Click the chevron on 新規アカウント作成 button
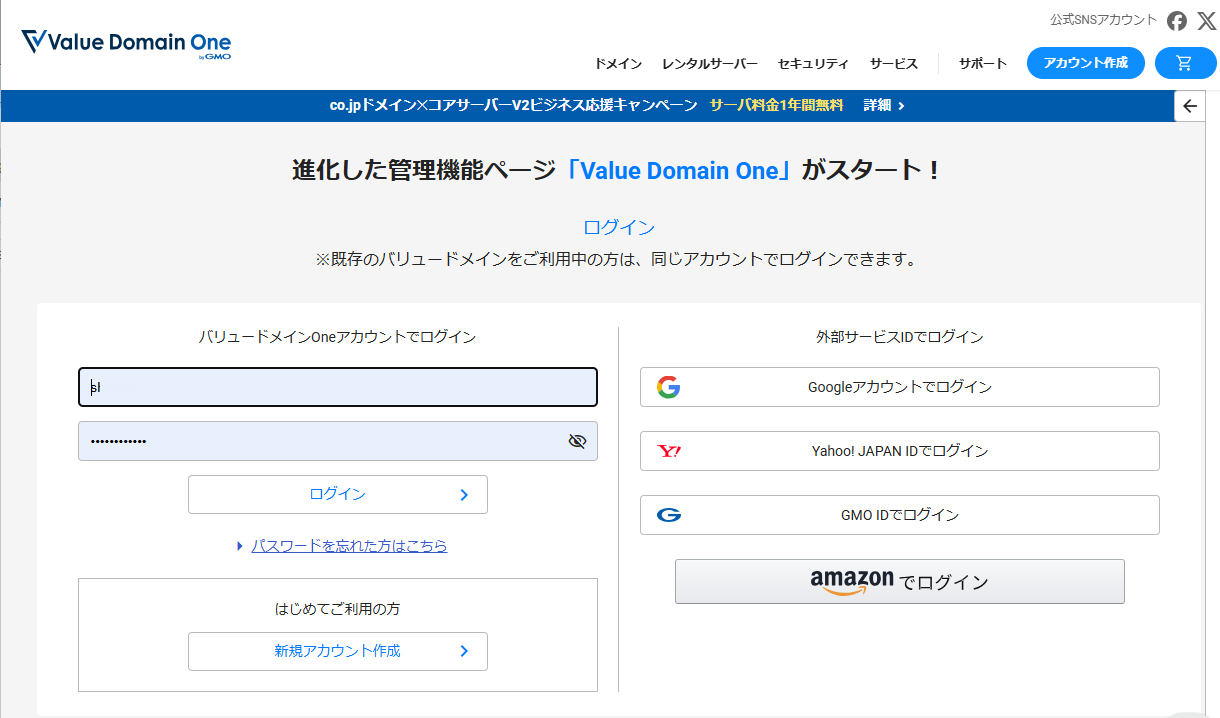This screenshot has width=1220, height=718. tap(464, 651)
